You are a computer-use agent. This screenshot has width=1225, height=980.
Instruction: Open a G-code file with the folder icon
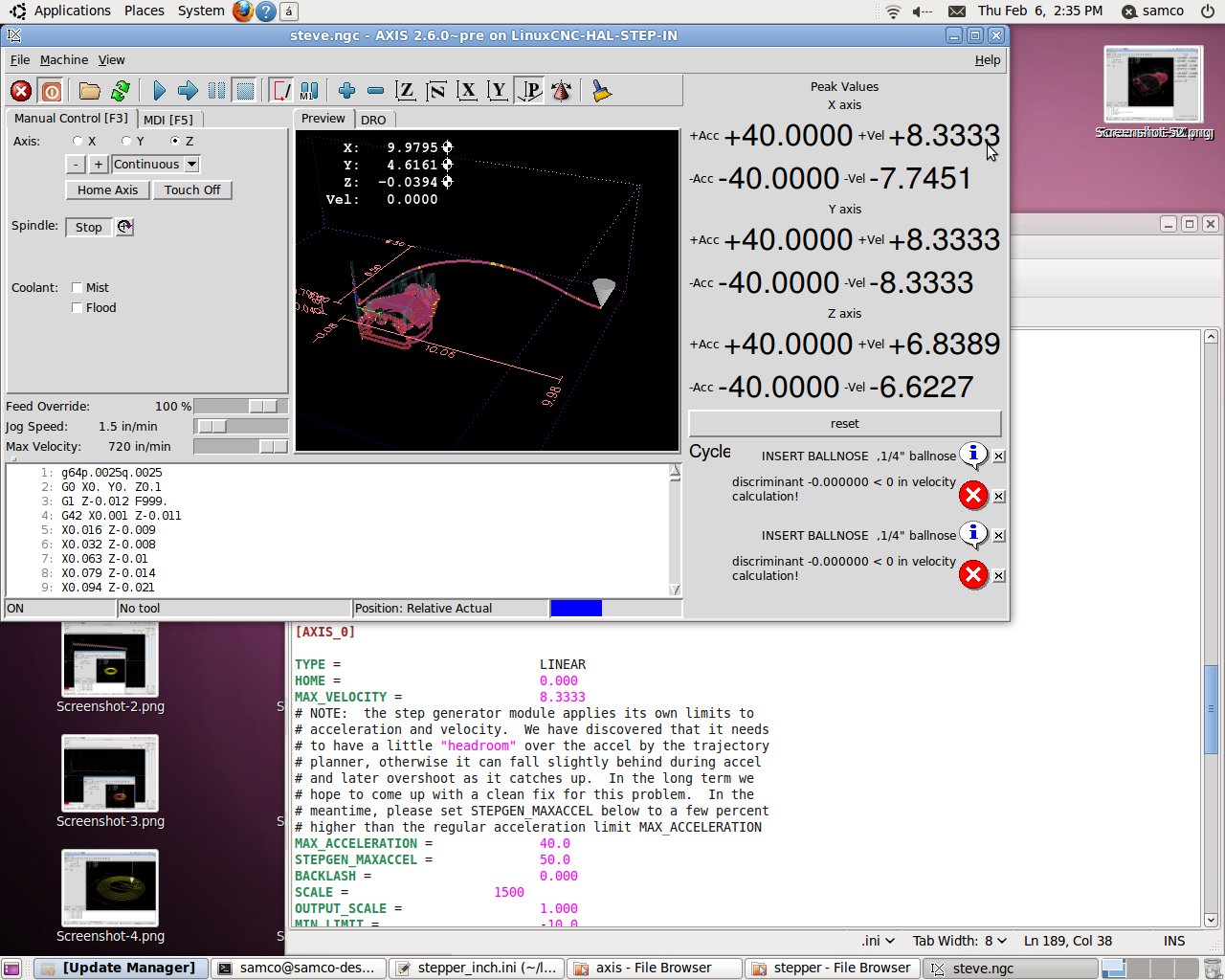(90, 91)
